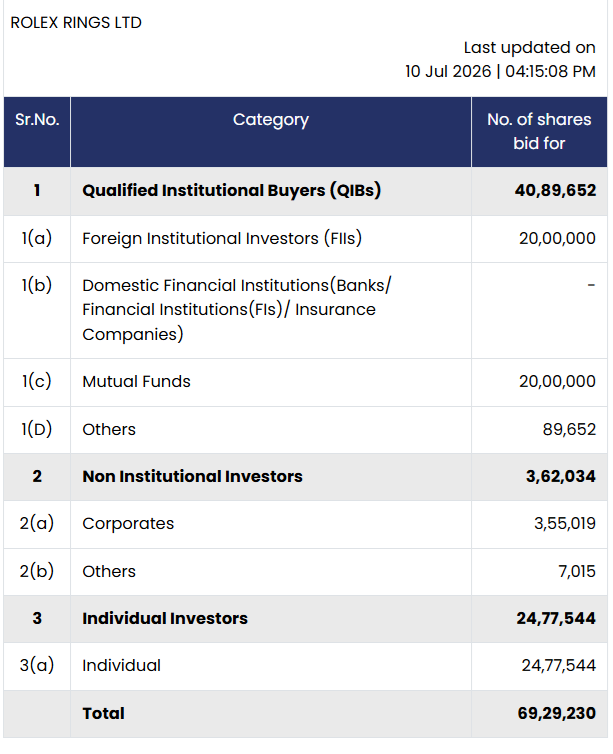Click serial number 1(a)
Screen dimensions: 613x754
[x=37, y=238]
